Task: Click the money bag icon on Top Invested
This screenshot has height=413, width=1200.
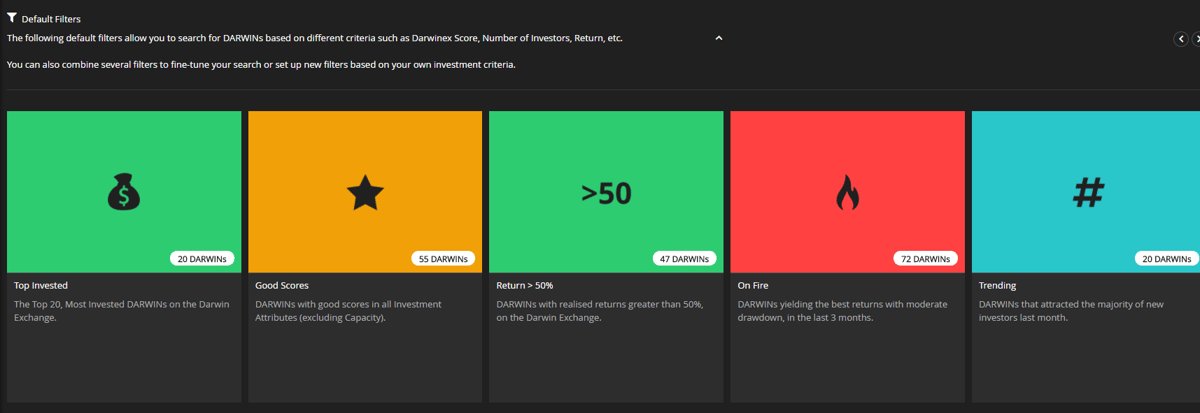Action: [124, 192]
